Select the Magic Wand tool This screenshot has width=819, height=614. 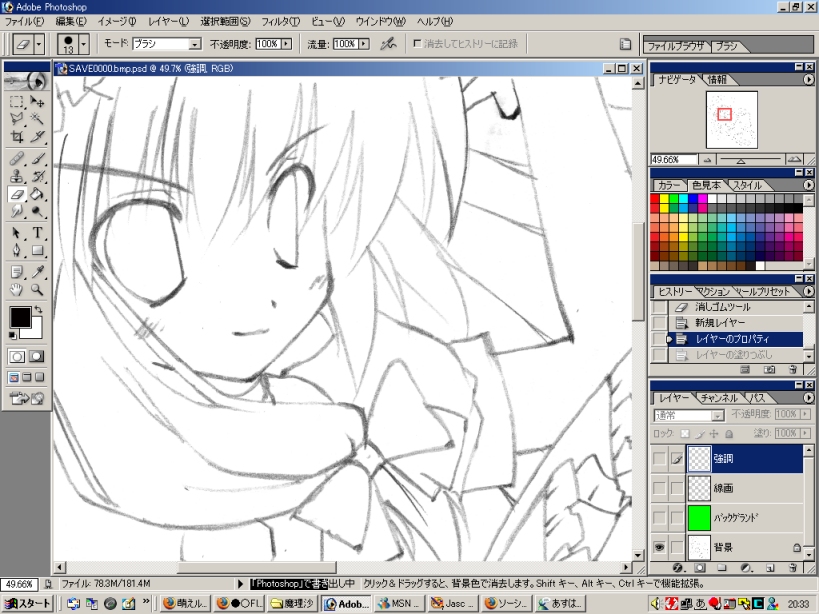pos(37,119)
